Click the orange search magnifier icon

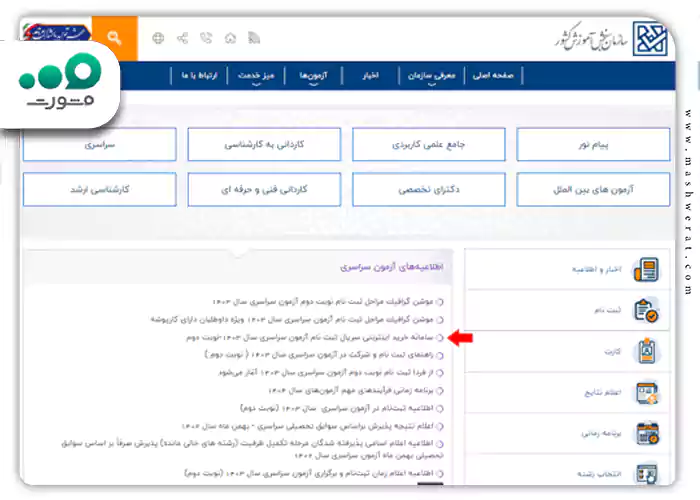point(115,38)
